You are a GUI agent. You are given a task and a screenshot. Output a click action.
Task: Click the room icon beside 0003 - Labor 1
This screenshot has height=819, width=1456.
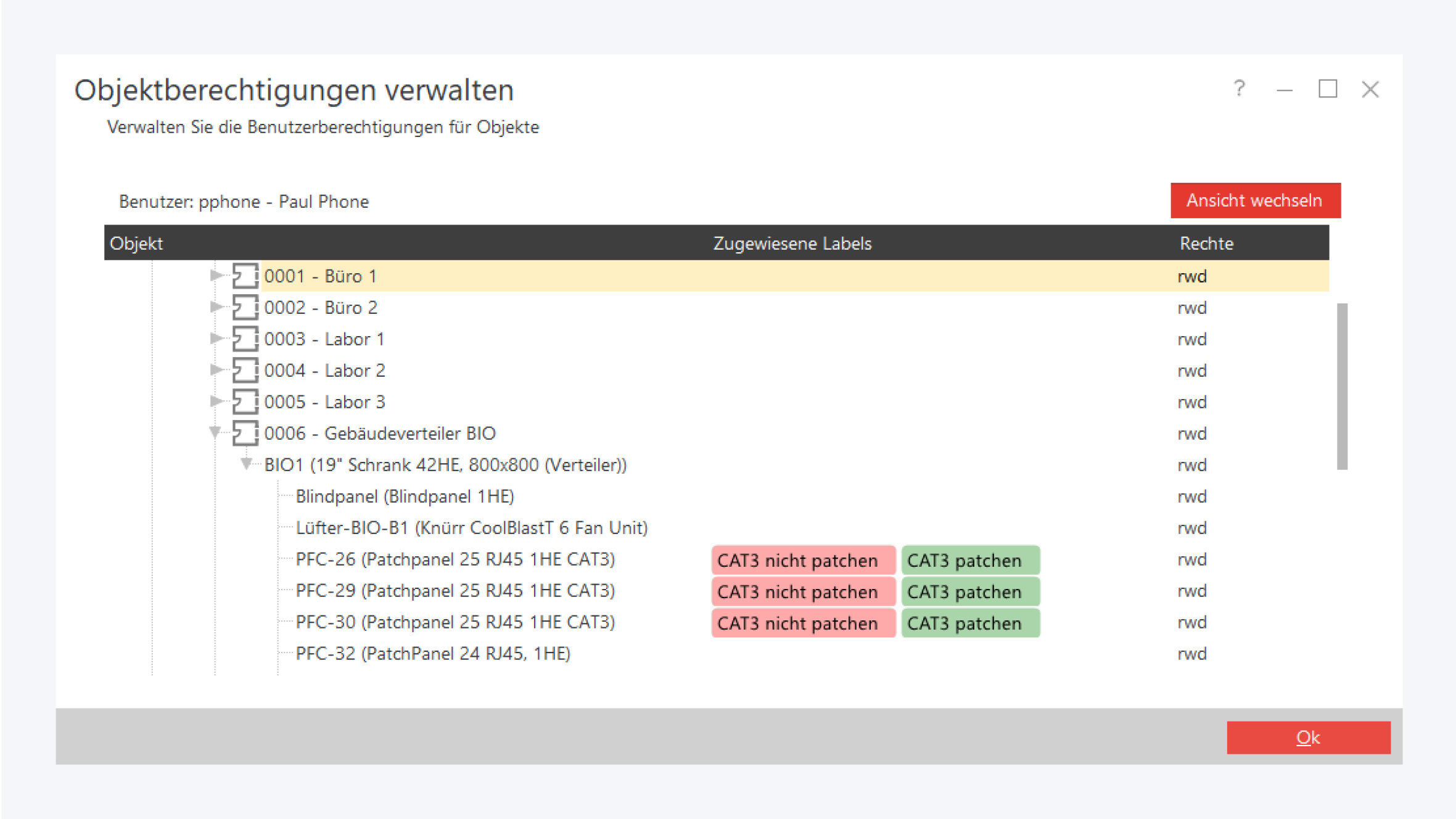(x=245, y=339)
